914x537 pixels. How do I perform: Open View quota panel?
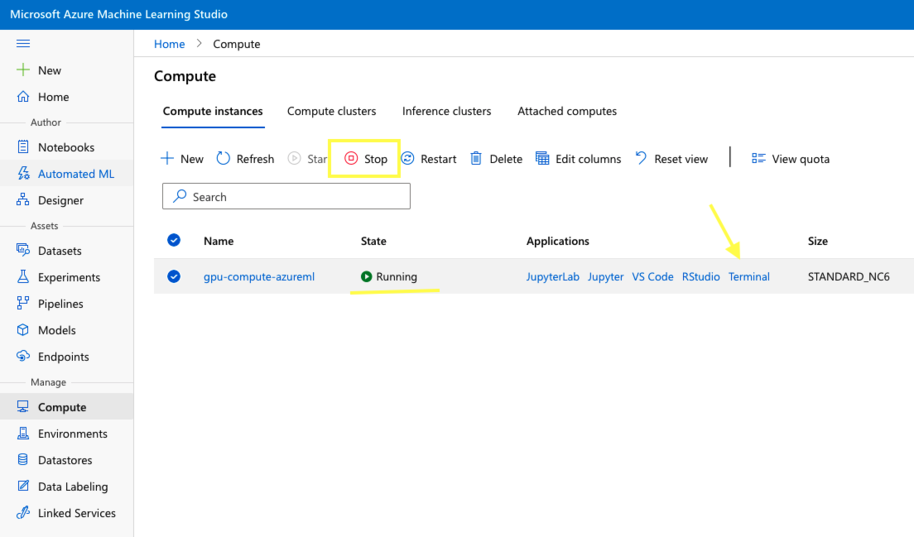coord(790,159)
